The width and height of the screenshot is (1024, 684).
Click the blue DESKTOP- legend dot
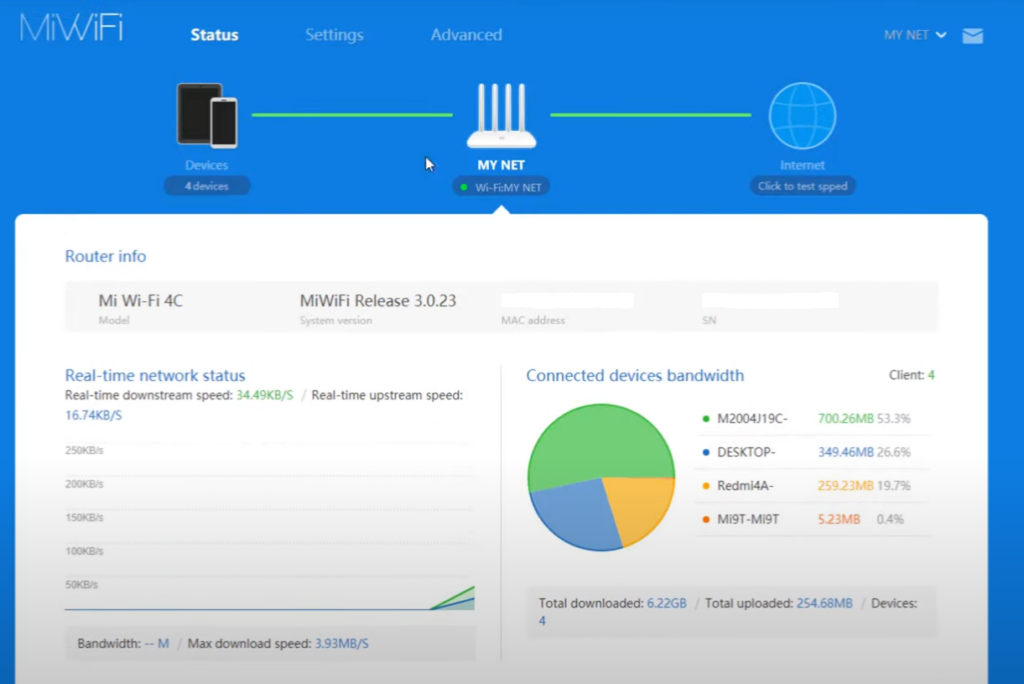[705, 452]
